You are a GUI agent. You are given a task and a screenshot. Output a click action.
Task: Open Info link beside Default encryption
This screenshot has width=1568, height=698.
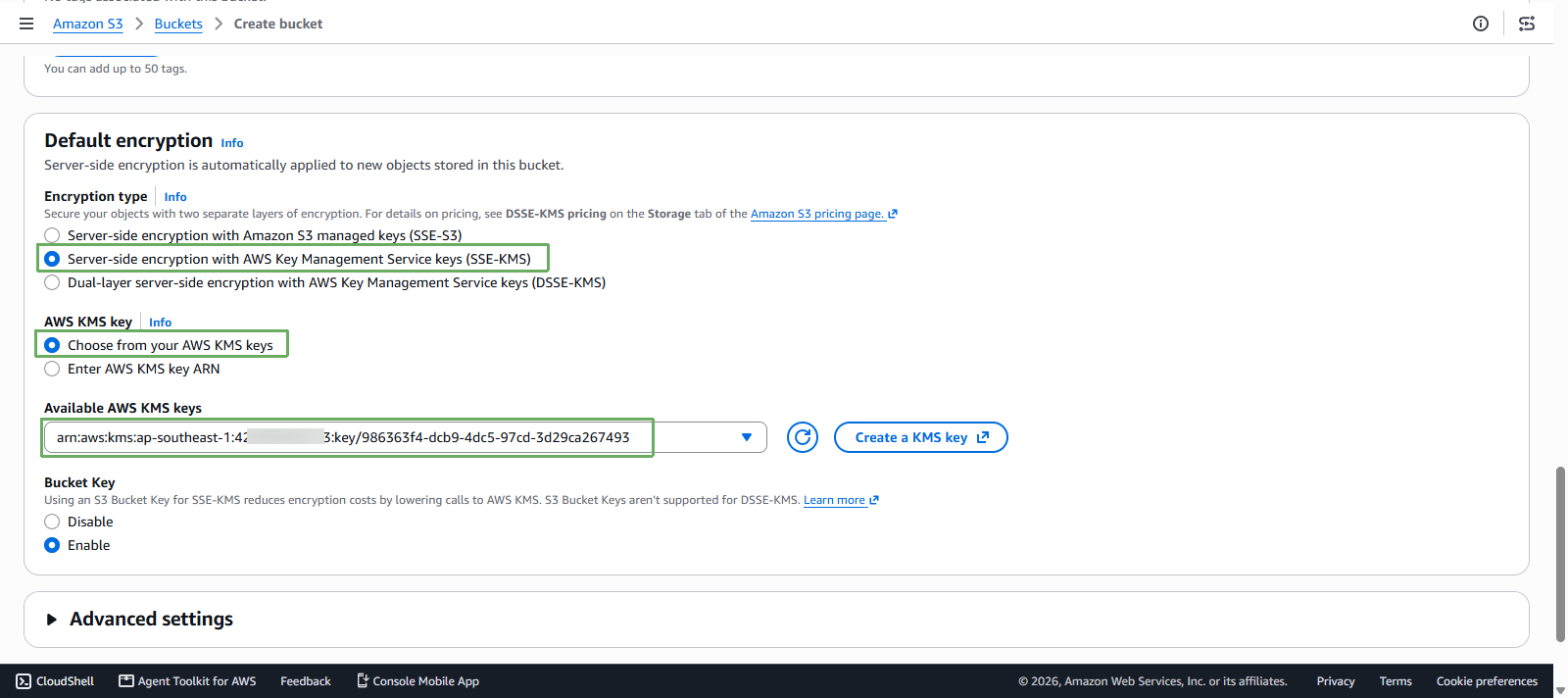[x=232, y=143]
